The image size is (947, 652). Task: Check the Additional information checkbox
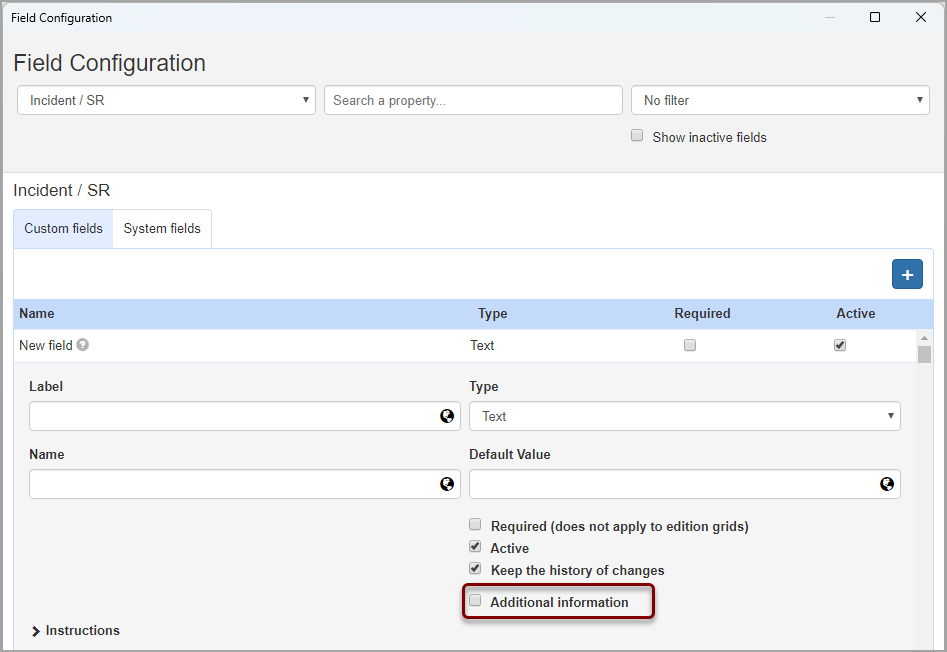pyautogui.click(x=476, y=601)
